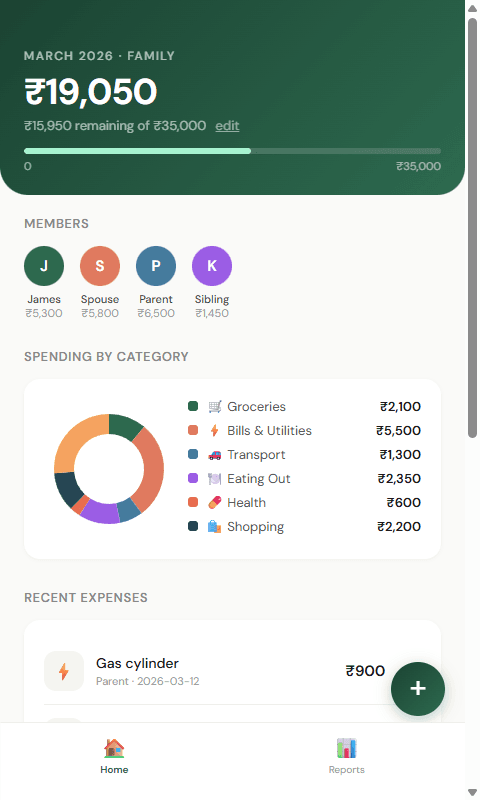This screenshot has height=800, width=480.
Task: Click the Health orange color swatch
Action: coord(193,502)
